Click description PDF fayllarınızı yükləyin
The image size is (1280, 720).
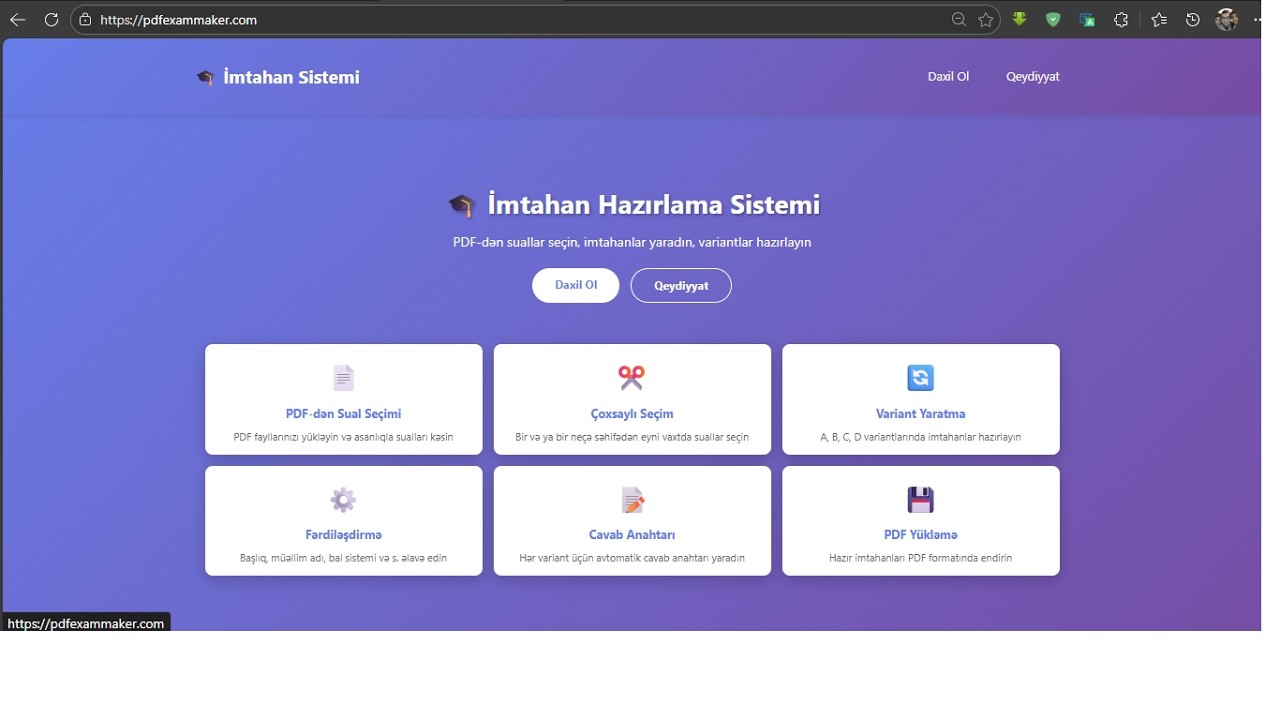point(343,437)
